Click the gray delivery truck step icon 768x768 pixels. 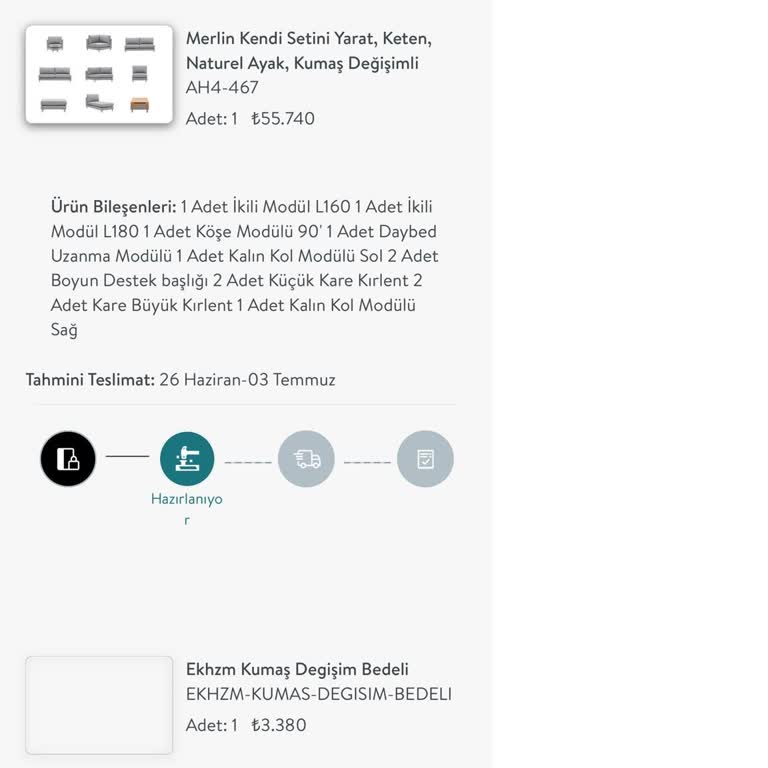(x=306, y=459)
